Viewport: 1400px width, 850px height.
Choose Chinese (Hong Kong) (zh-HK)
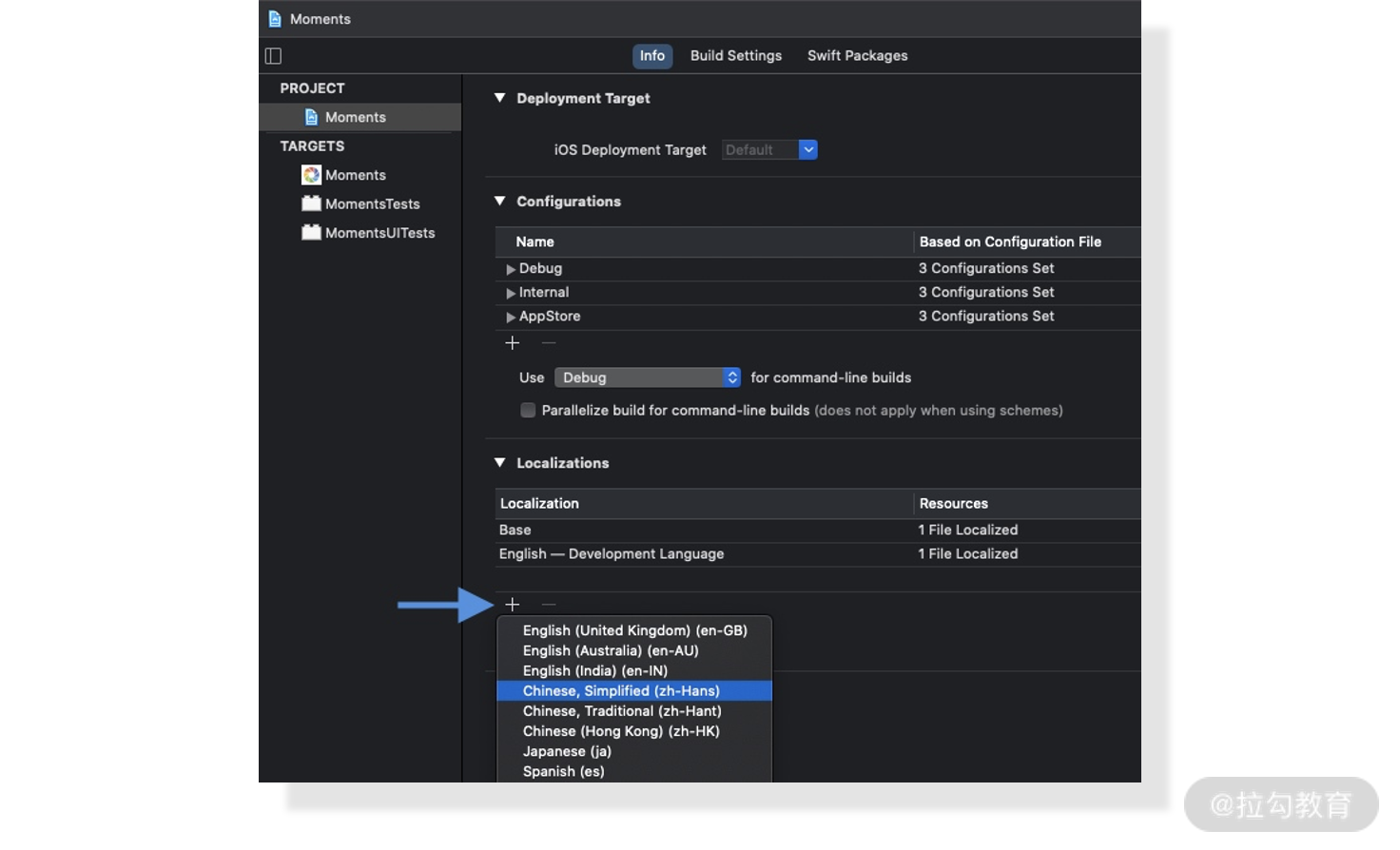634,731
